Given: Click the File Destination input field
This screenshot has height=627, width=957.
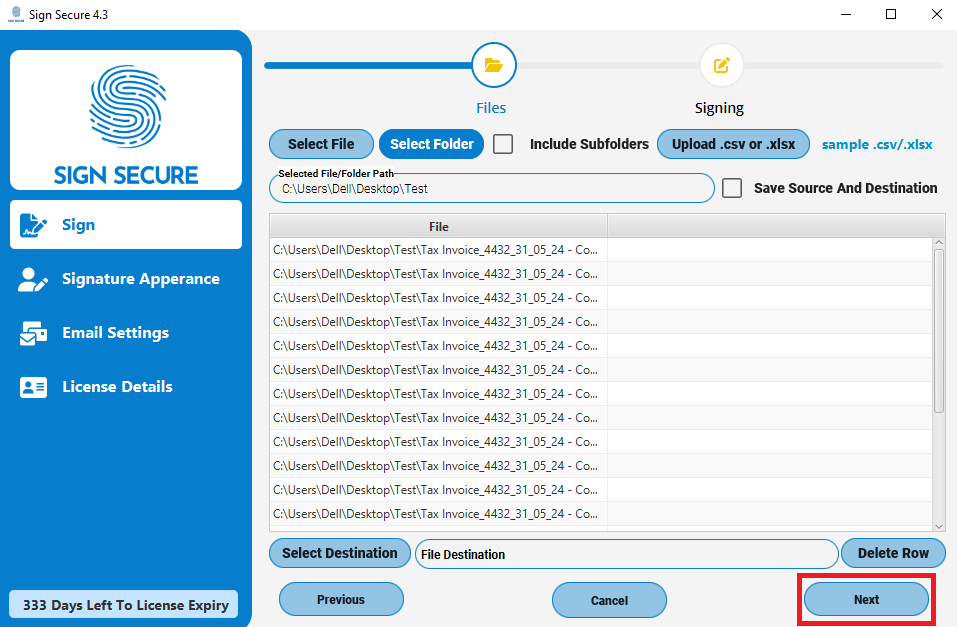Looking at the screenshot, I should (626, 554).
